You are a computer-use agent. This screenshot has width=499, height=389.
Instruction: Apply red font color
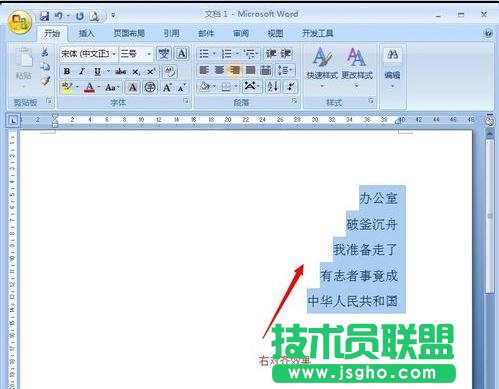89,87
